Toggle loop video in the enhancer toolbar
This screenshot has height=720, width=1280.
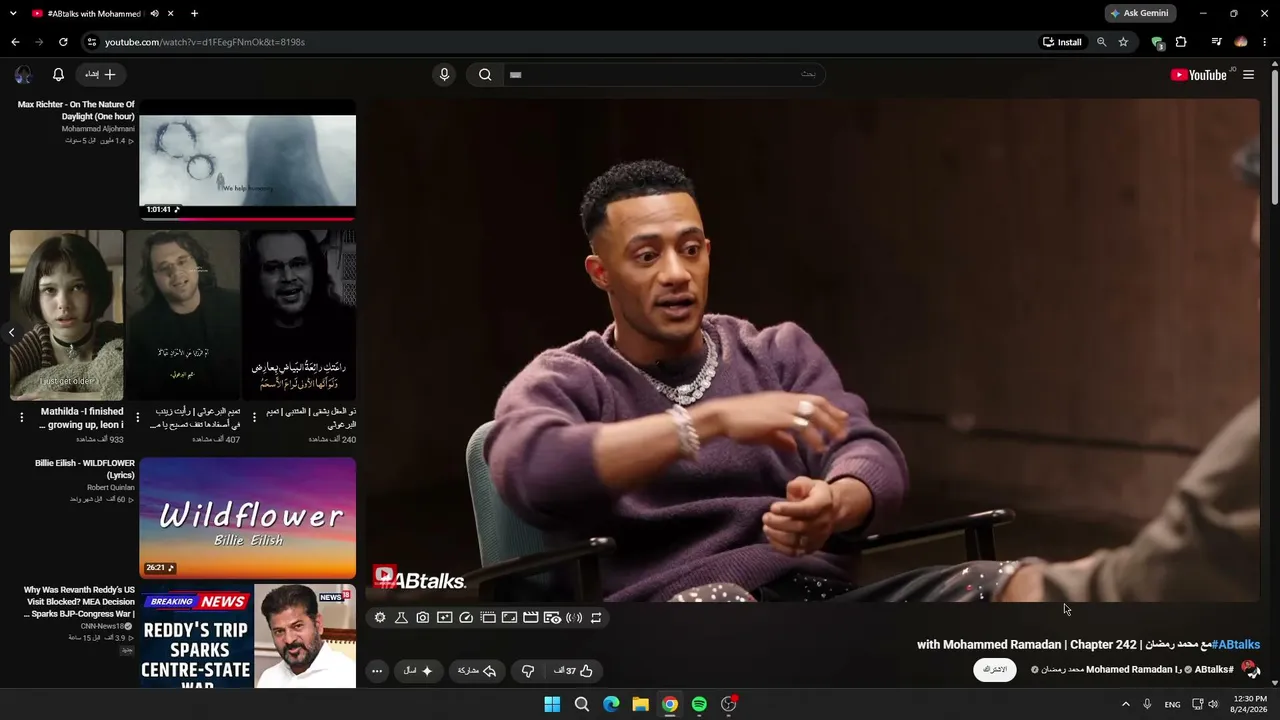pyautogui.click(x=596, y=618)
